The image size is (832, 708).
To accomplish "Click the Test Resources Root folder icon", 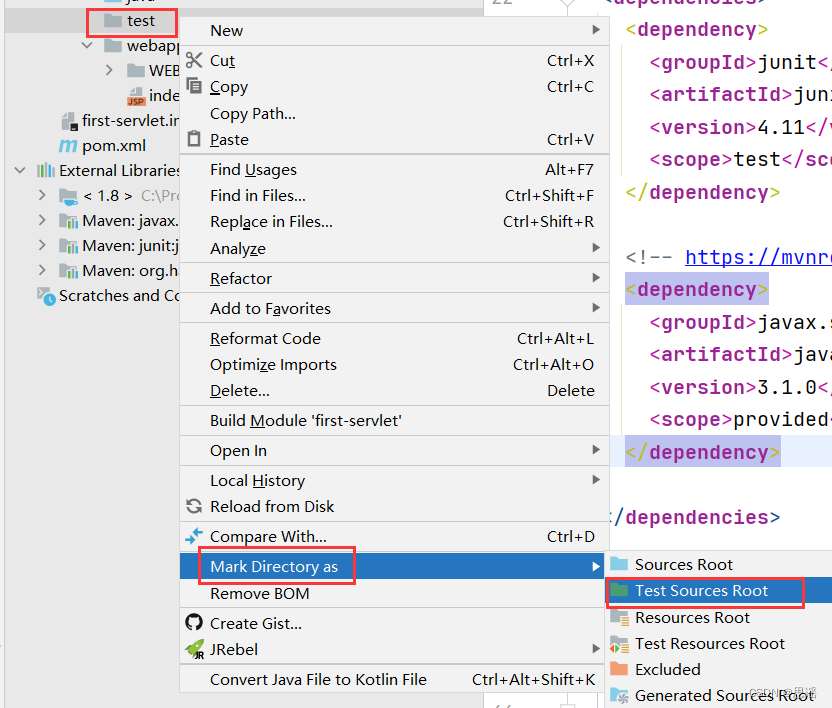I will tap(619, 644).
